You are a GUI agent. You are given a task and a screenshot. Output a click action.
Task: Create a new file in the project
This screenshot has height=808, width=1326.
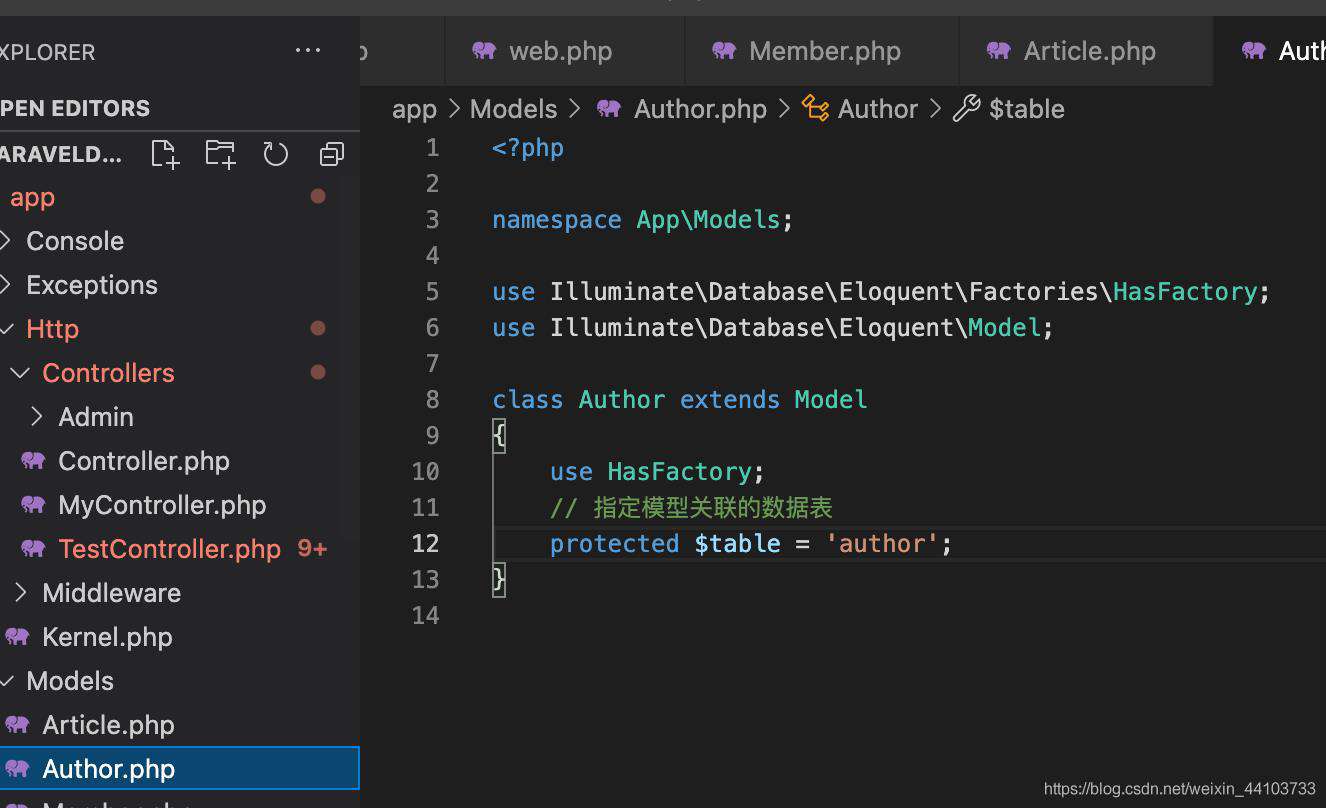pos(165,154)
